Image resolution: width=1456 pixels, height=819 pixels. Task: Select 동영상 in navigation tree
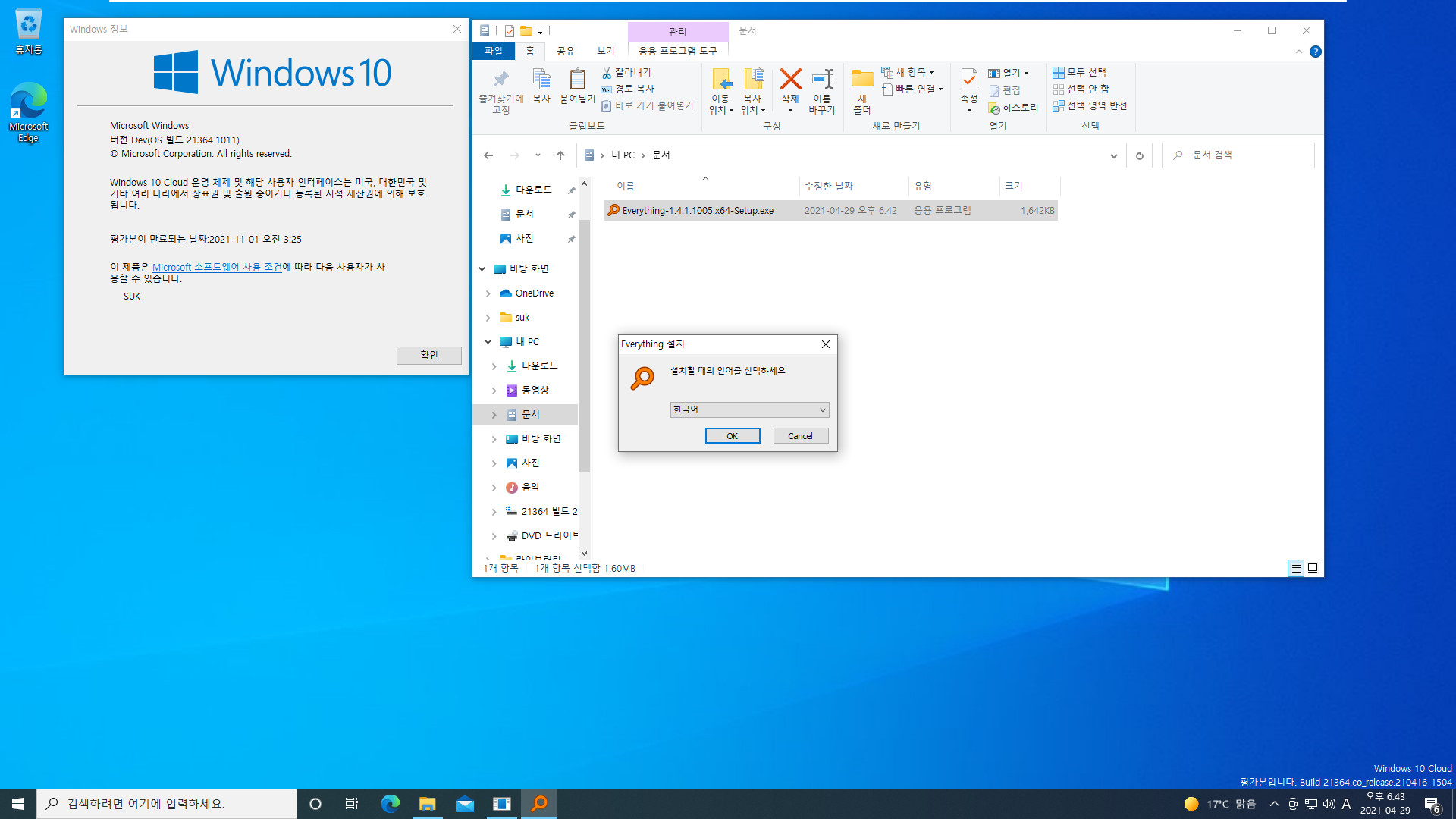[x=535, y=391]
